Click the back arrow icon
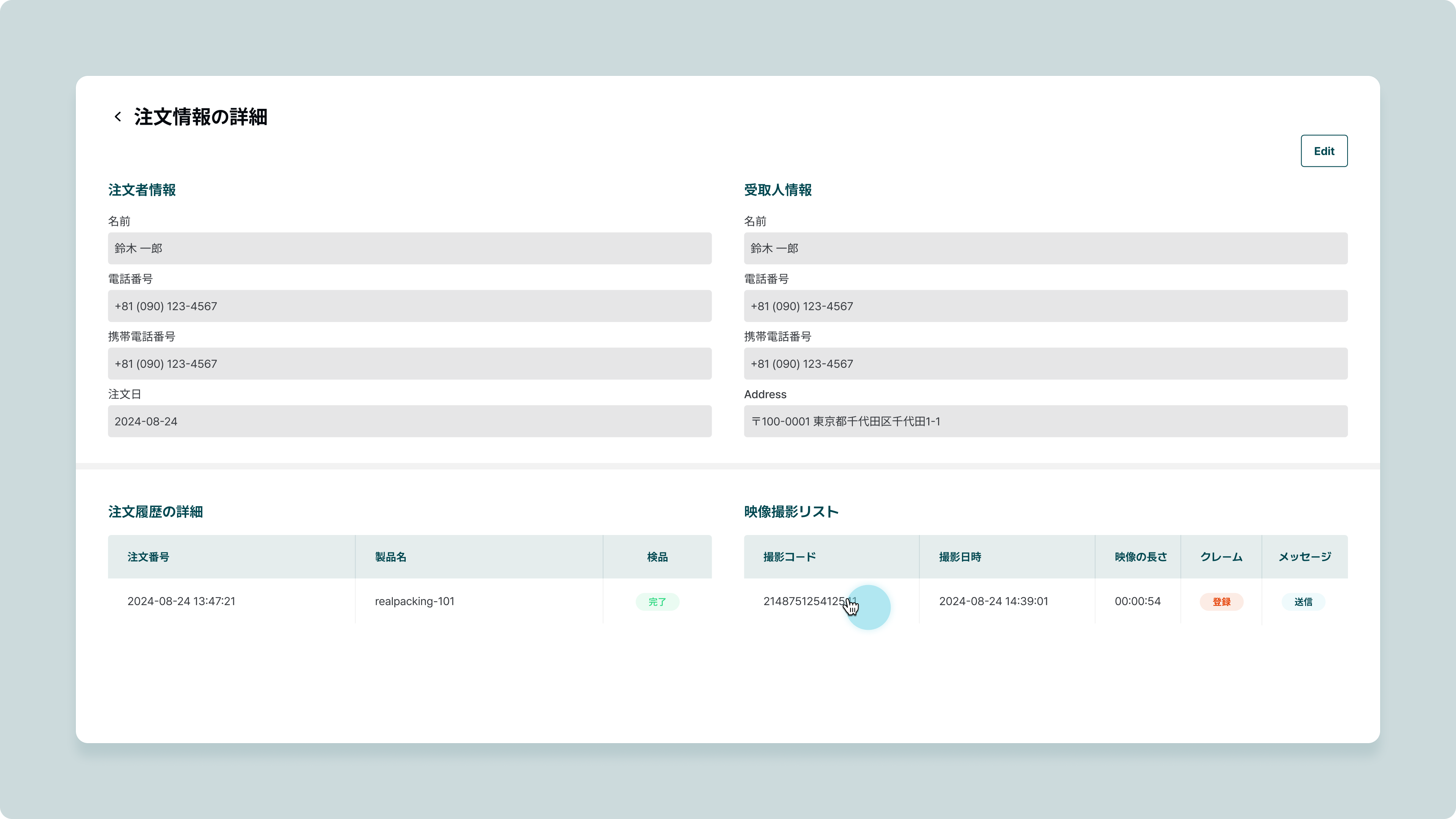Image resolution: width=1456 pixels, height=819 pixels. click(x=118, y=117)
